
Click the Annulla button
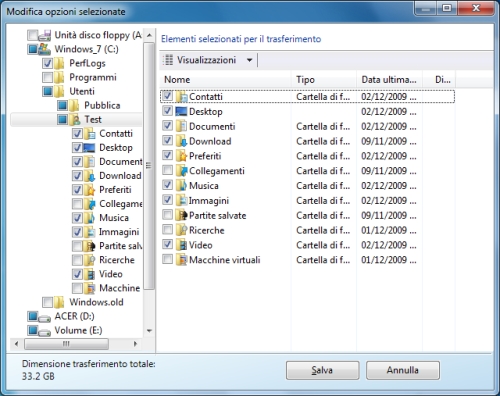(403, 370)
